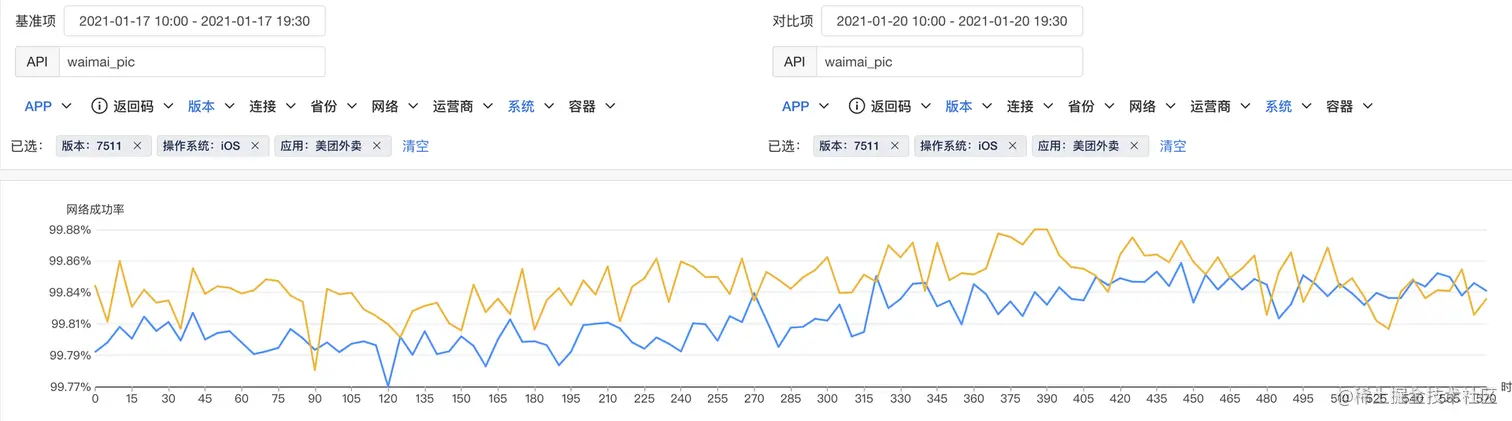The height and width of the screenshot is (421, 1512).
Task: Open the 容器 dropdown in 基准项 panel
Action: click(592, 106)
